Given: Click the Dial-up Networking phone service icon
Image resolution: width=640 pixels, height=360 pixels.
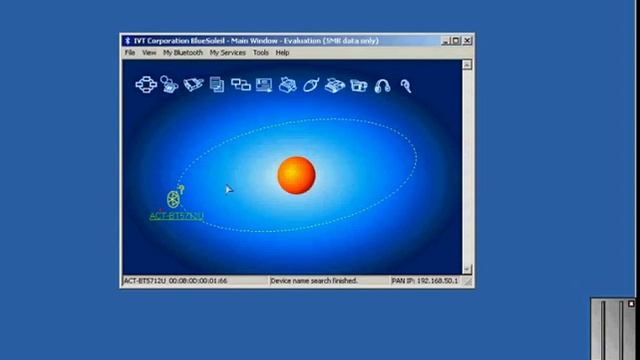Looking at the screenshot, I should pos(169,84).
